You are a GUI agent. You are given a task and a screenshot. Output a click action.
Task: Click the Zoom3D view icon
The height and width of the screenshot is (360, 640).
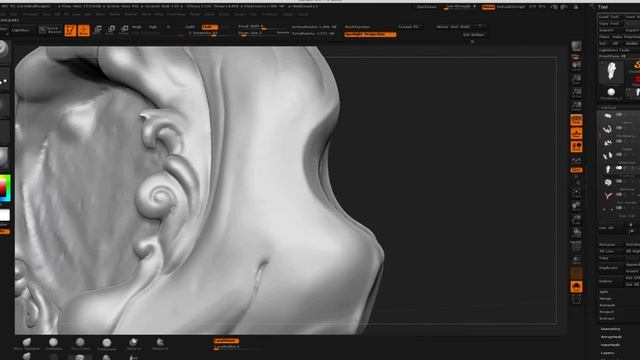coord(576,220)
